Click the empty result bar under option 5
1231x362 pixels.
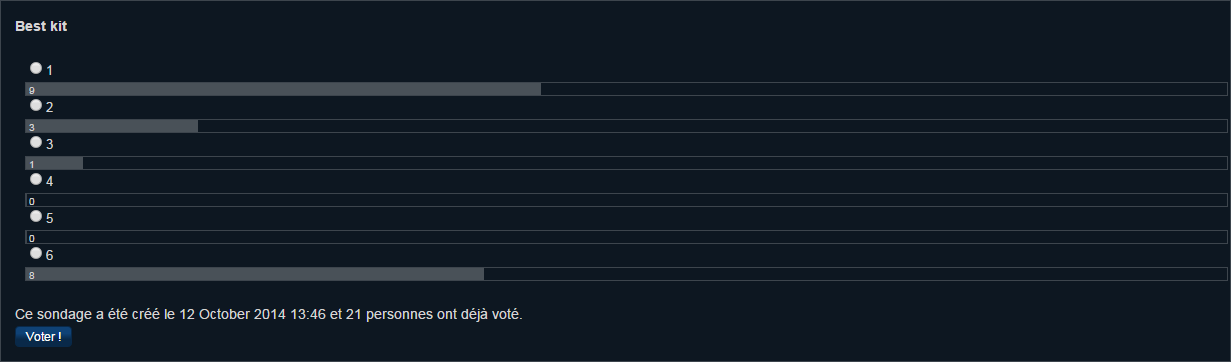click(626, 237)
